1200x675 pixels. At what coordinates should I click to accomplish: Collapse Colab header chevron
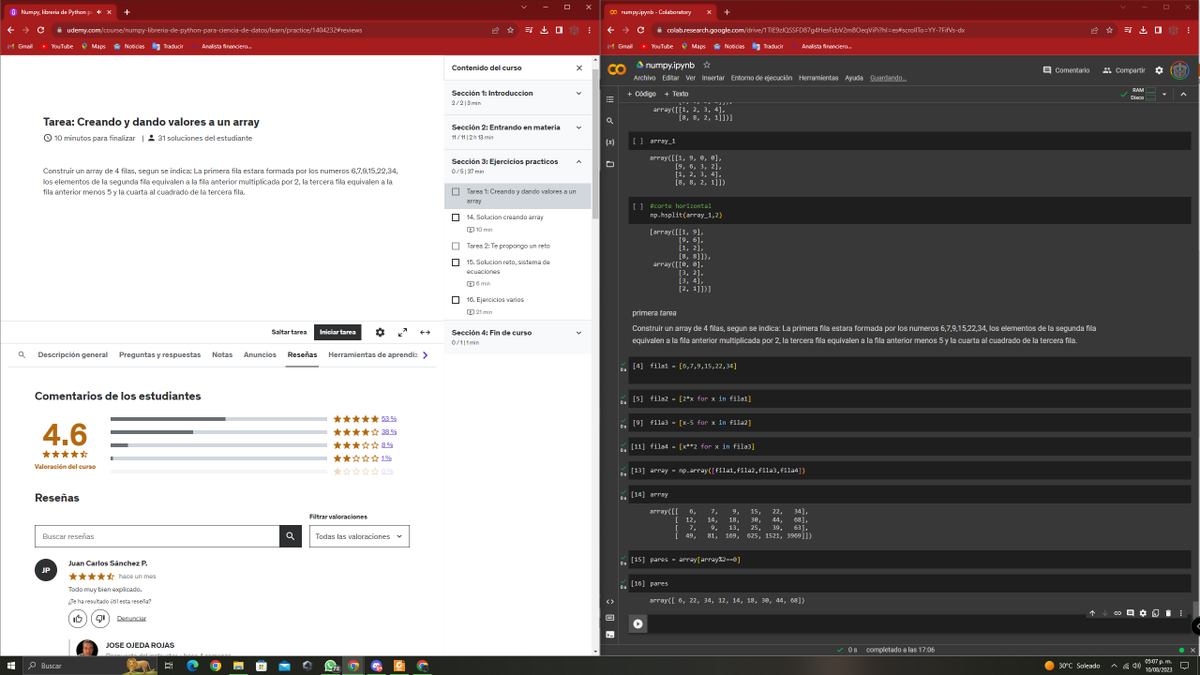click(1183, 94)
